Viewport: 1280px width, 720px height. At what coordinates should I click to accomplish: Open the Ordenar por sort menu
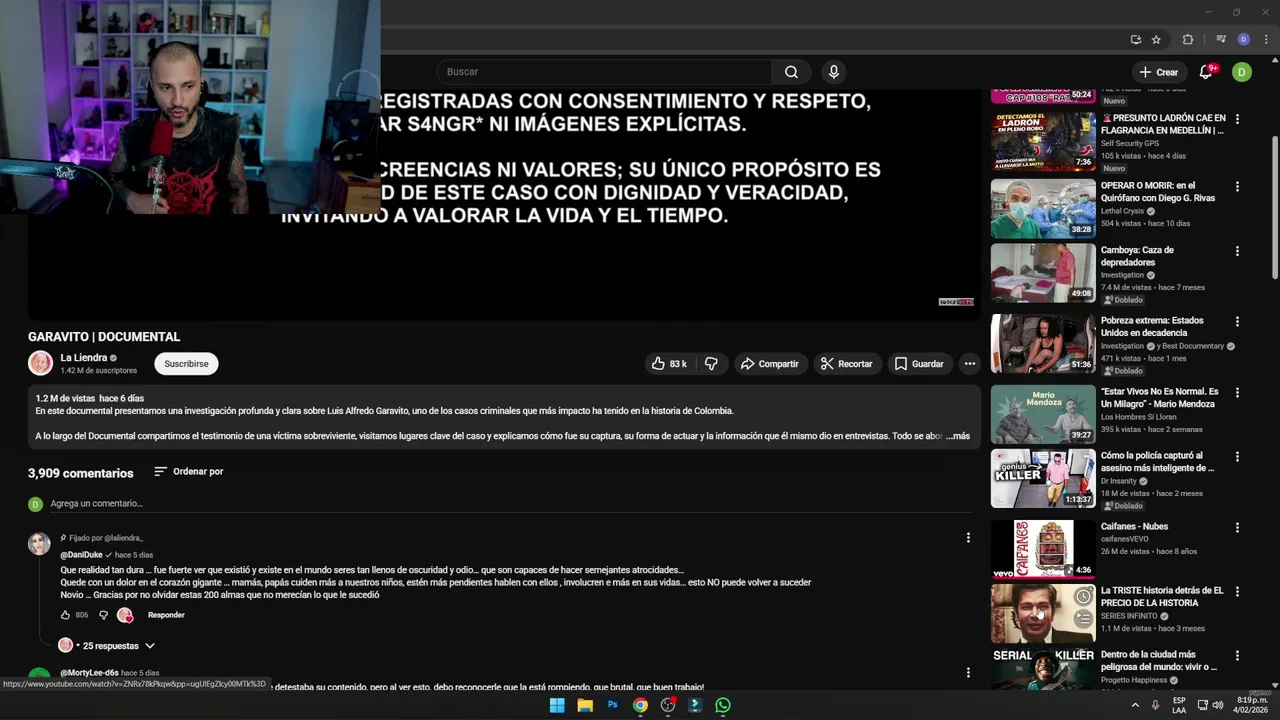(x=188, y=472)
